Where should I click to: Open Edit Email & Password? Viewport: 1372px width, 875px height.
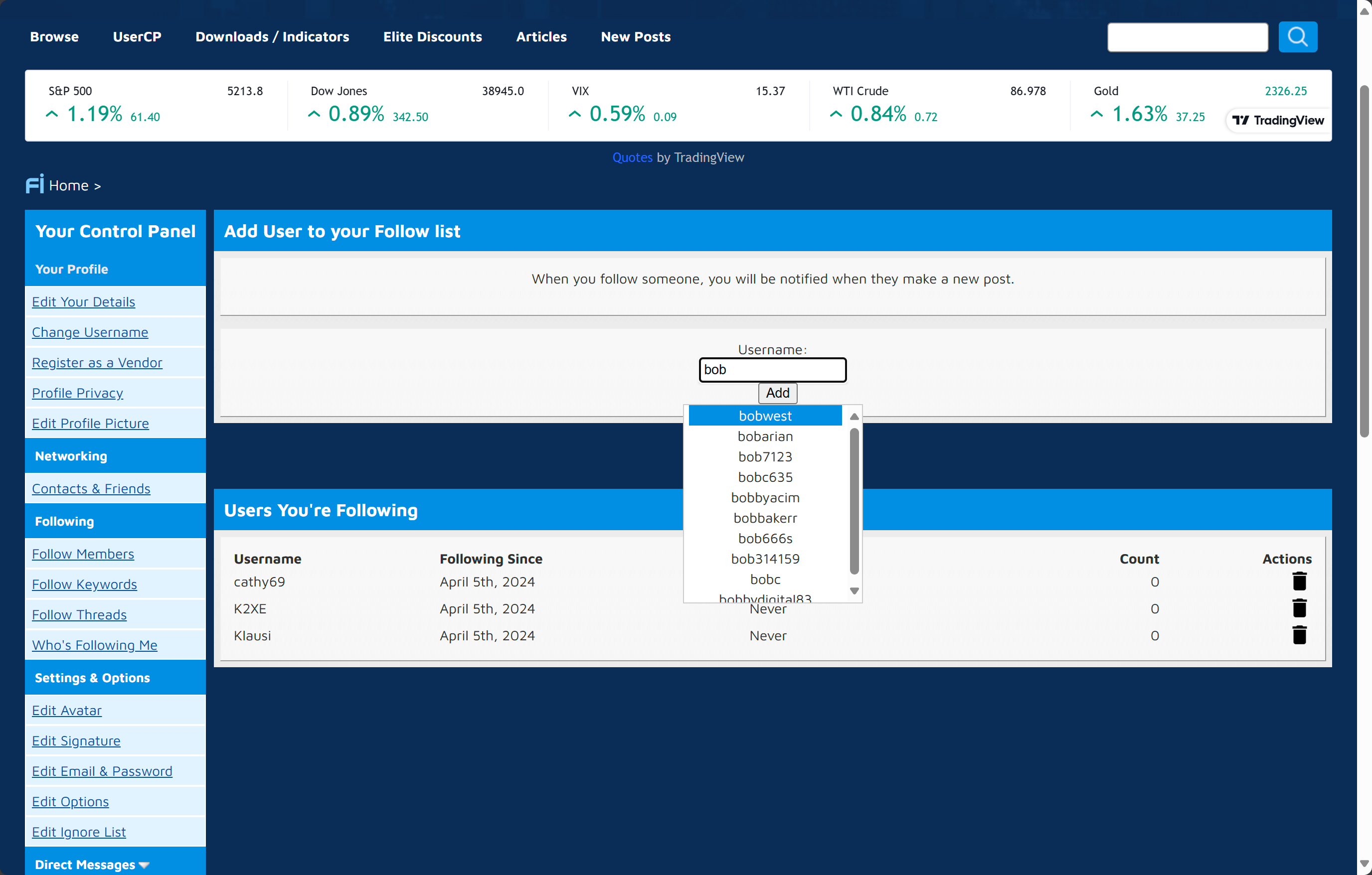coord(102,771)
